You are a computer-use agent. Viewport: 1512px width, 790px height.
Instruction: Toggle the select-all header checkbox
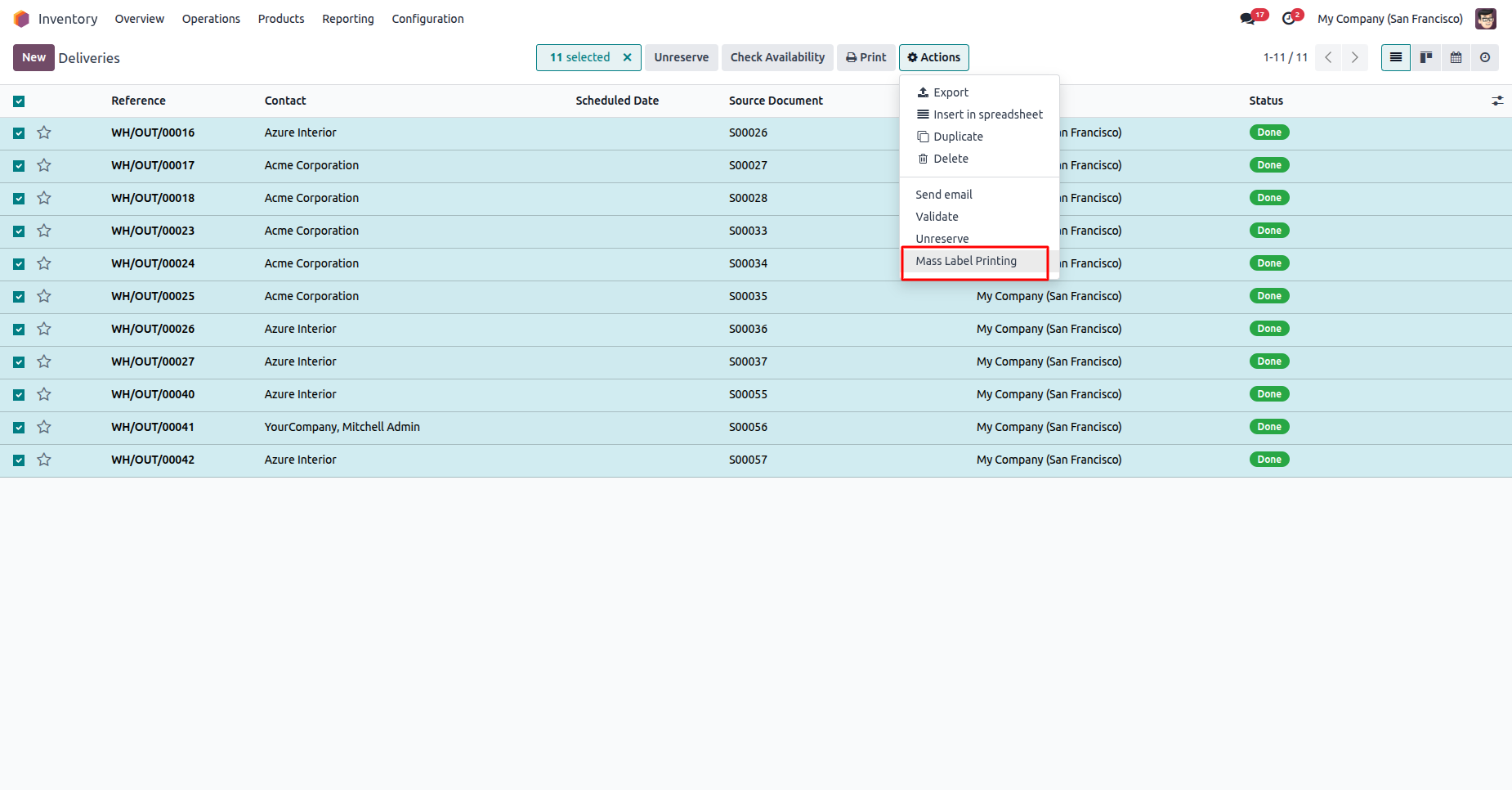[19, 101]
